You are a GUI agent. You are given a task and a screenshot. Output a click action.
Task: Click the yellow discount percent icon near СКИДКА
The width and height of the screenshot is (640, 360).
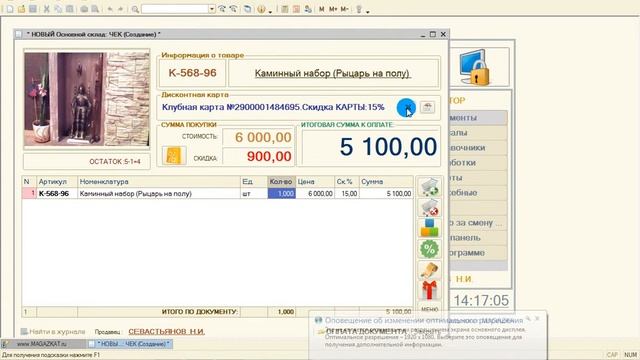(174, 156)
